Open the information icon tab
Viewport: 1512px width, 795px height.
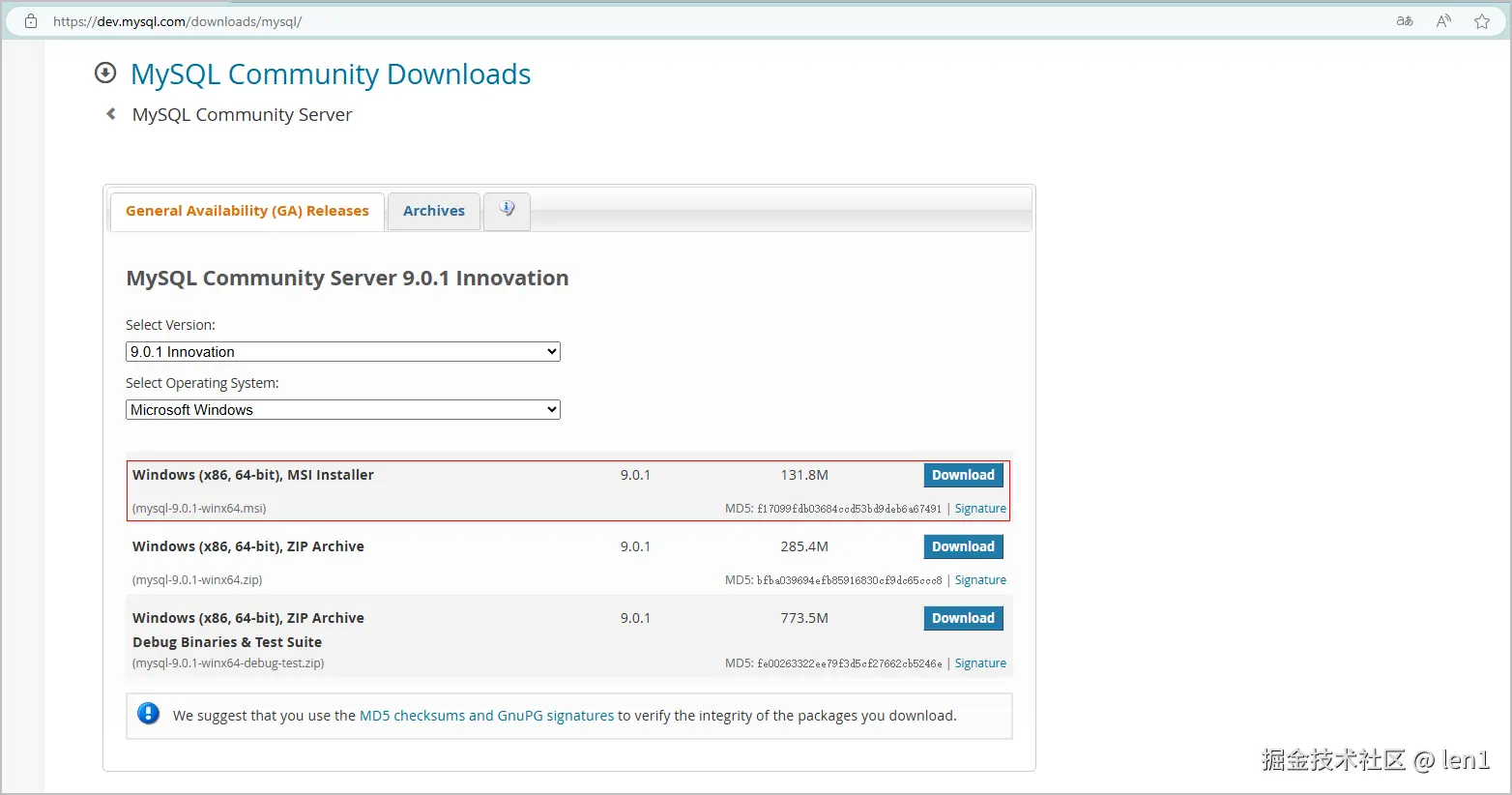click(507, 210)
